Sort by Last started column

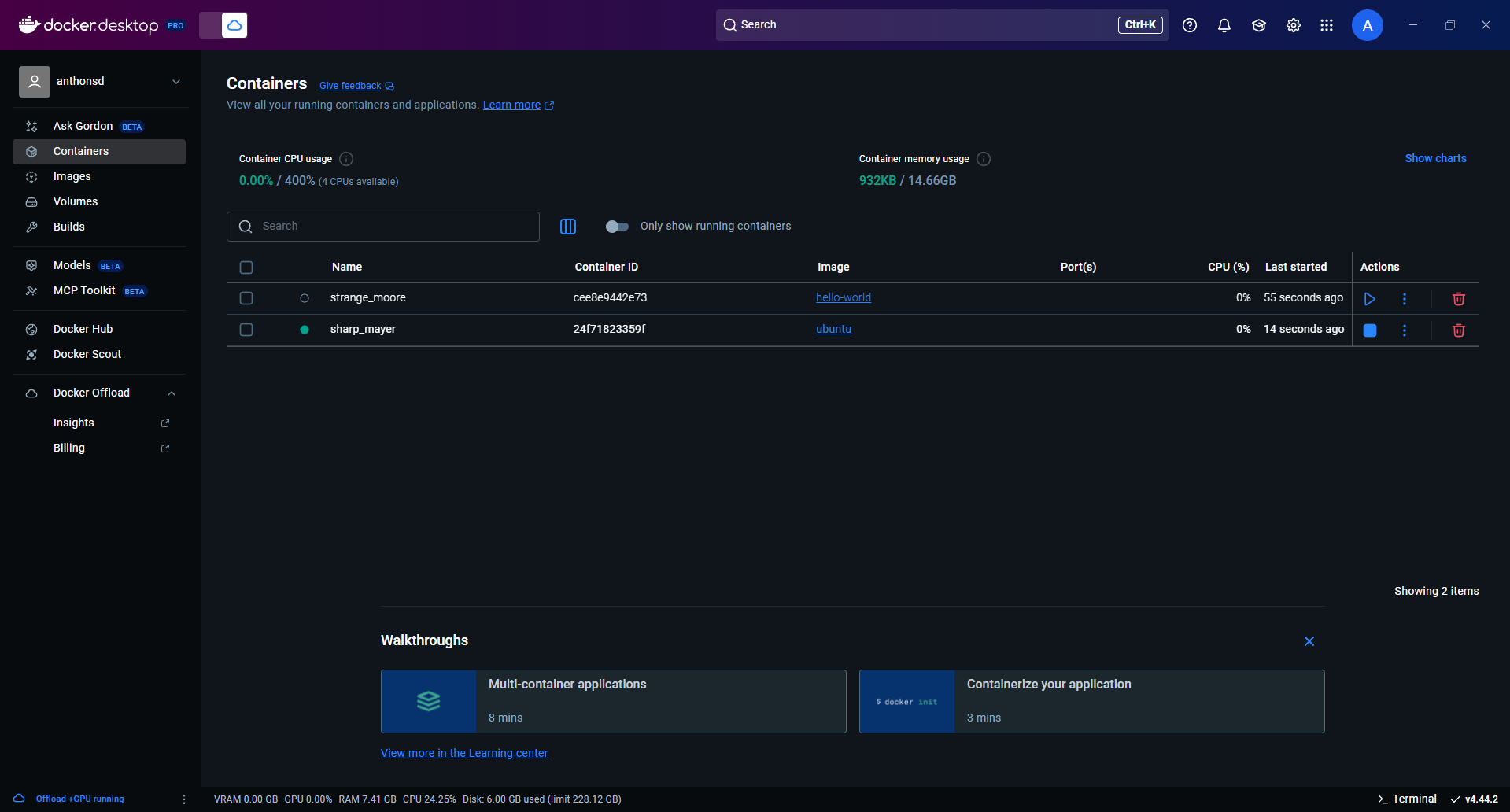1295,267
